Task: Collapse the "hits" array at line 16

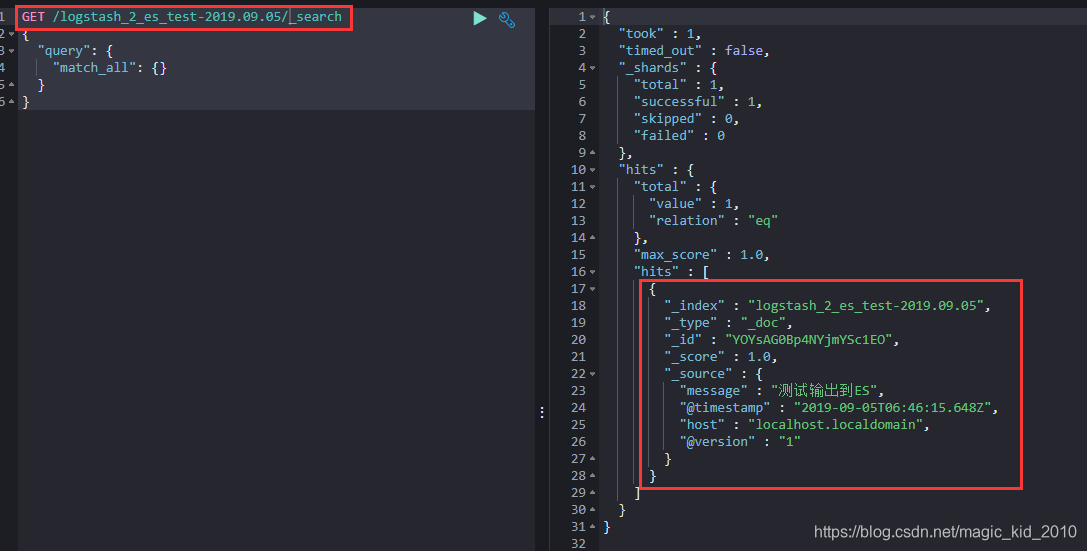Action: (593, 272)
